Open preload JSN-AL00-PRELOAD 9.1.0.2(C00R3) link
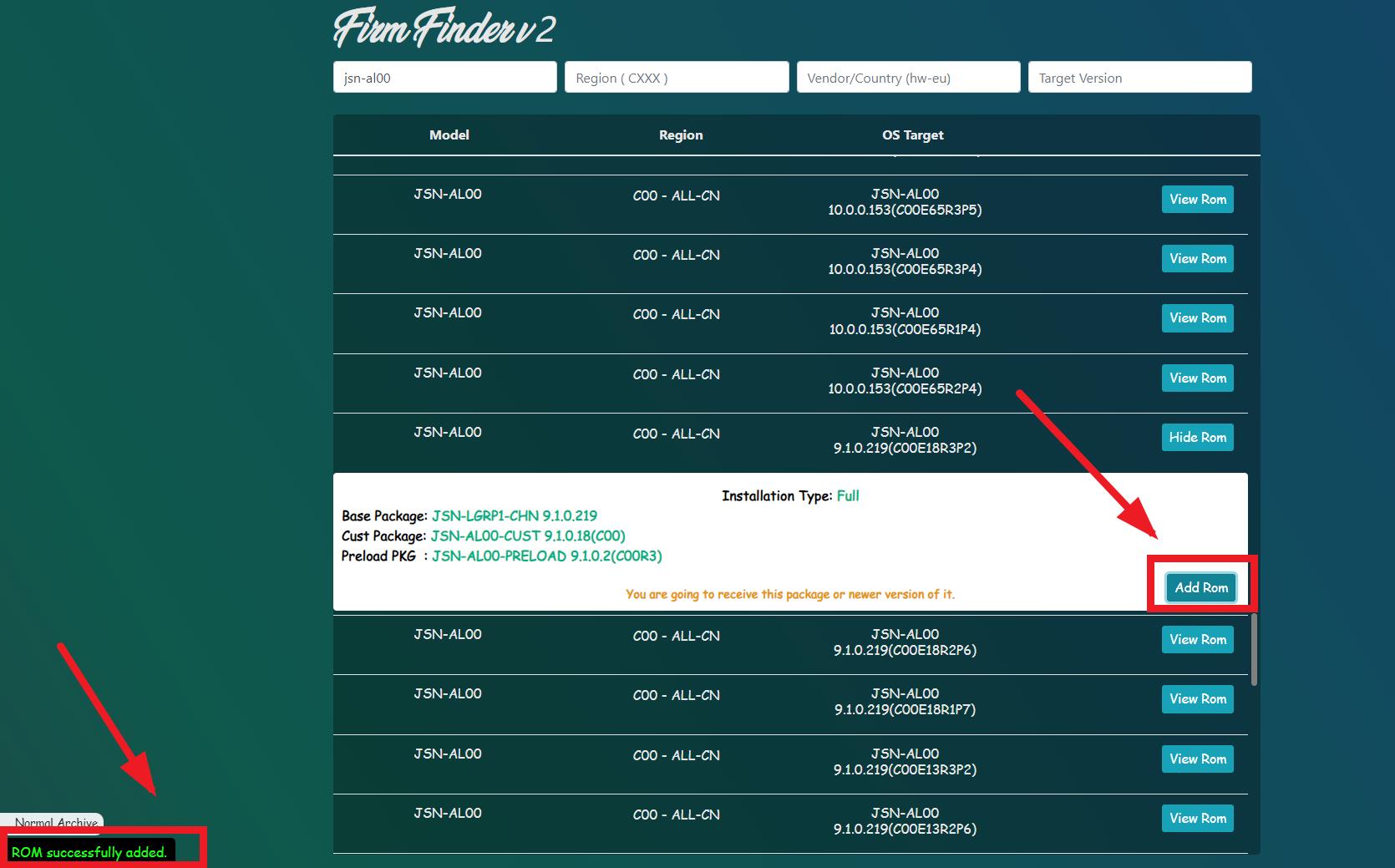Screen dimensions: 1395x868 click(547, 556)
